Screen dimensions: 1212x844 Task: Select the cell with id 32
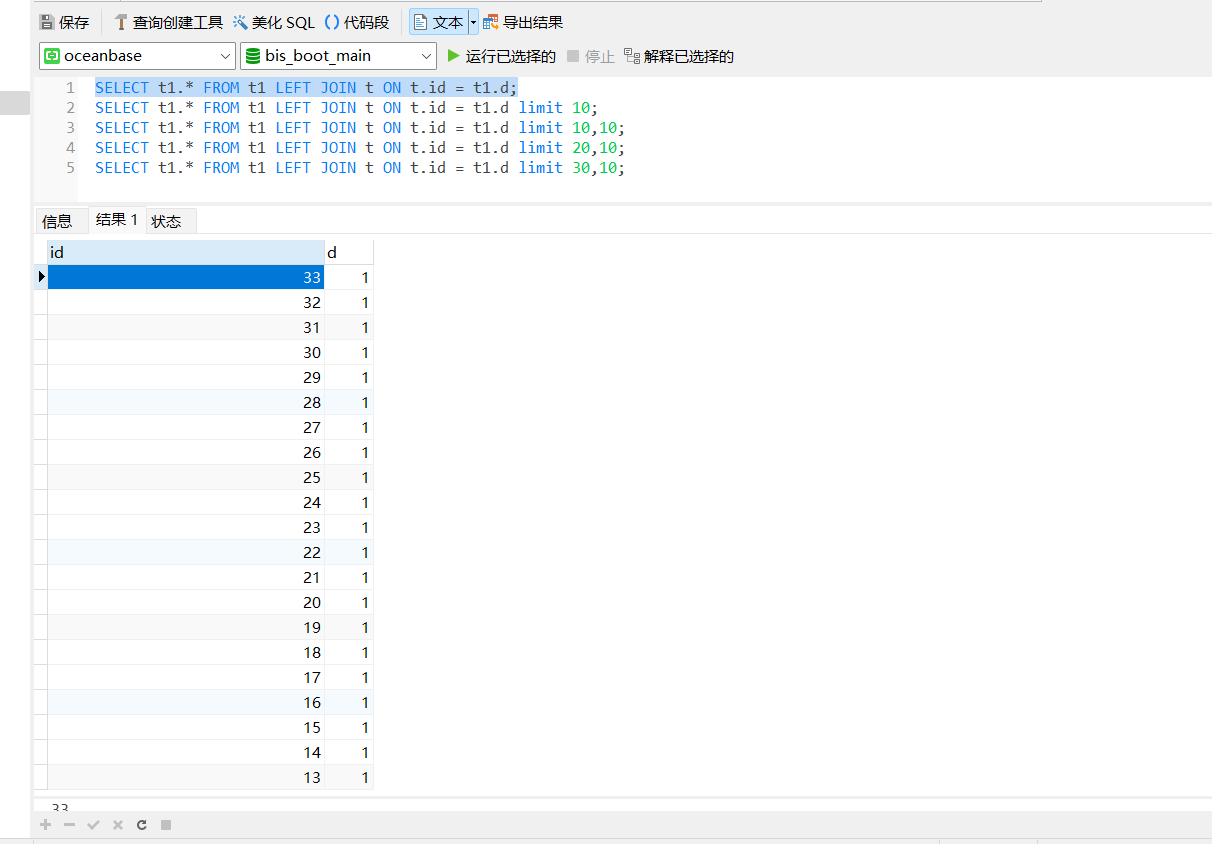pos(186,302)
